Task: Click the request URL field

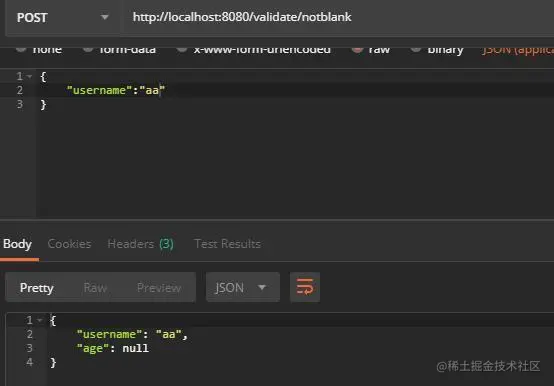Action: click(337, 17)
